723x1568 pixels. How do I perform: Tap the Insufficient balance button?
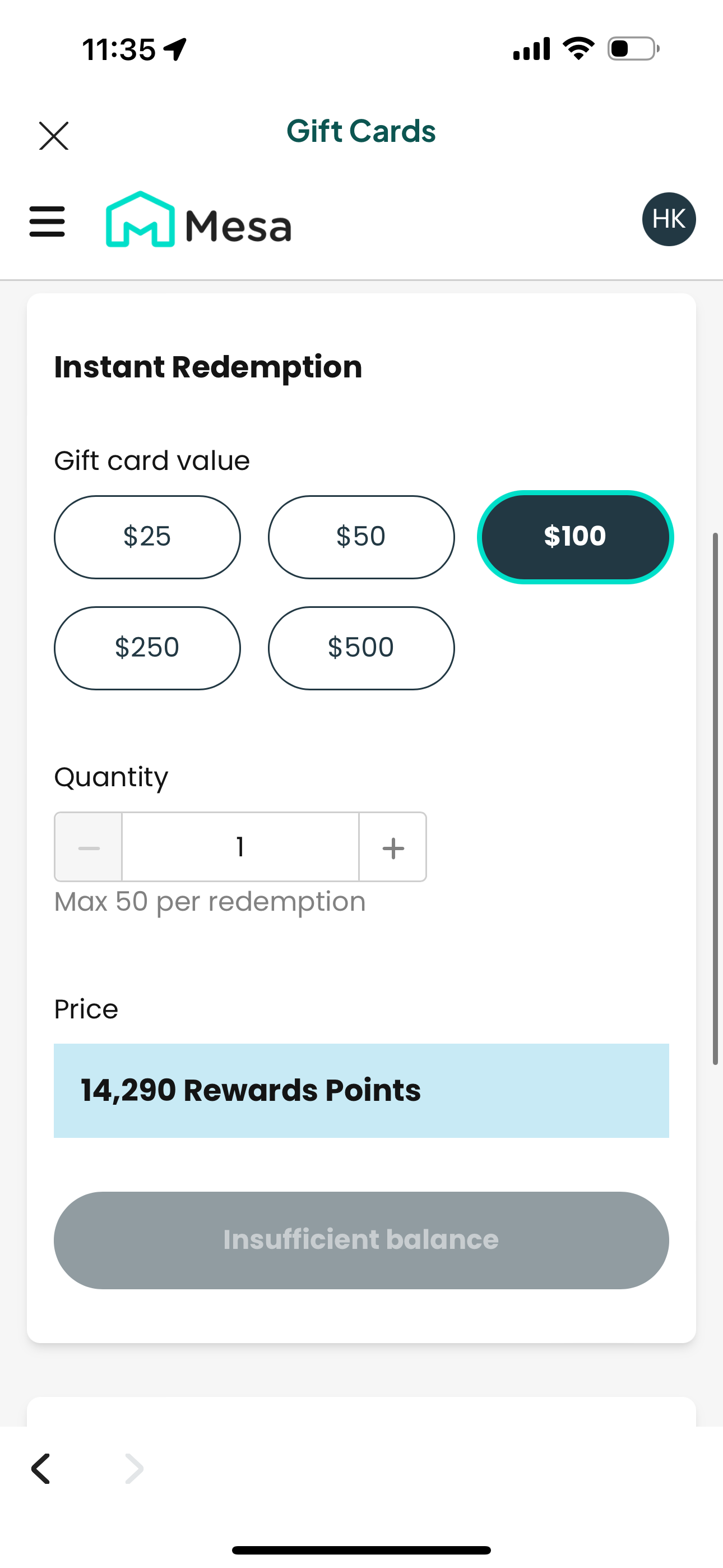[x=361, y=1240]
